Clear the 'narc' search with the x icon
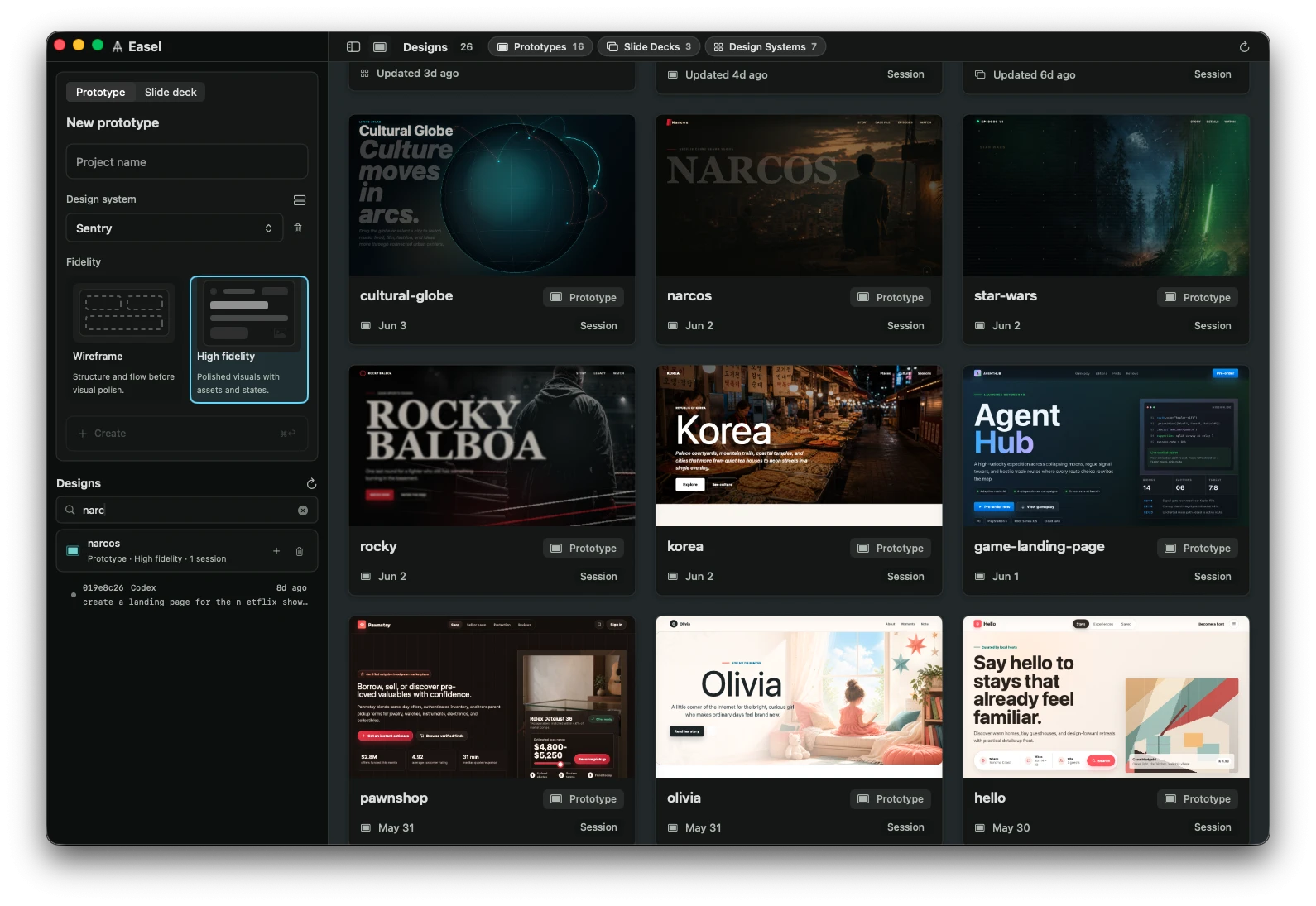Screen dimensions: 1316x906 tap(303, 511)
